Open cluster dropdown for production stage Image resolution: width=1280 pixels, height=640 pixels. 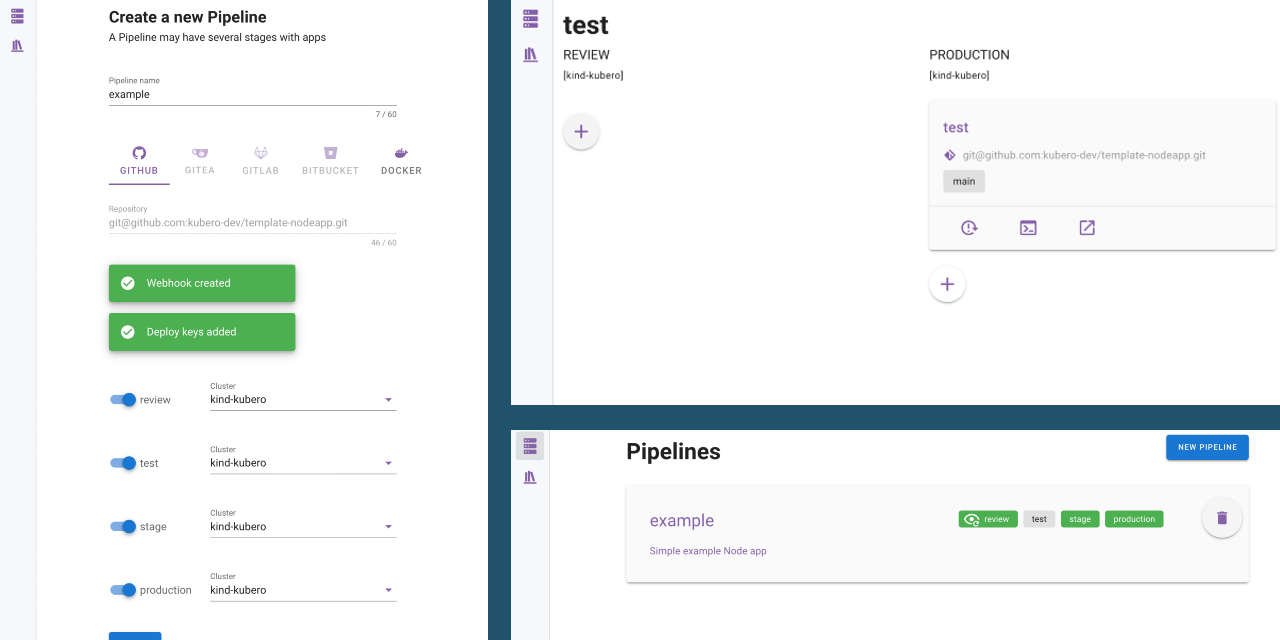tap(388, 590)
